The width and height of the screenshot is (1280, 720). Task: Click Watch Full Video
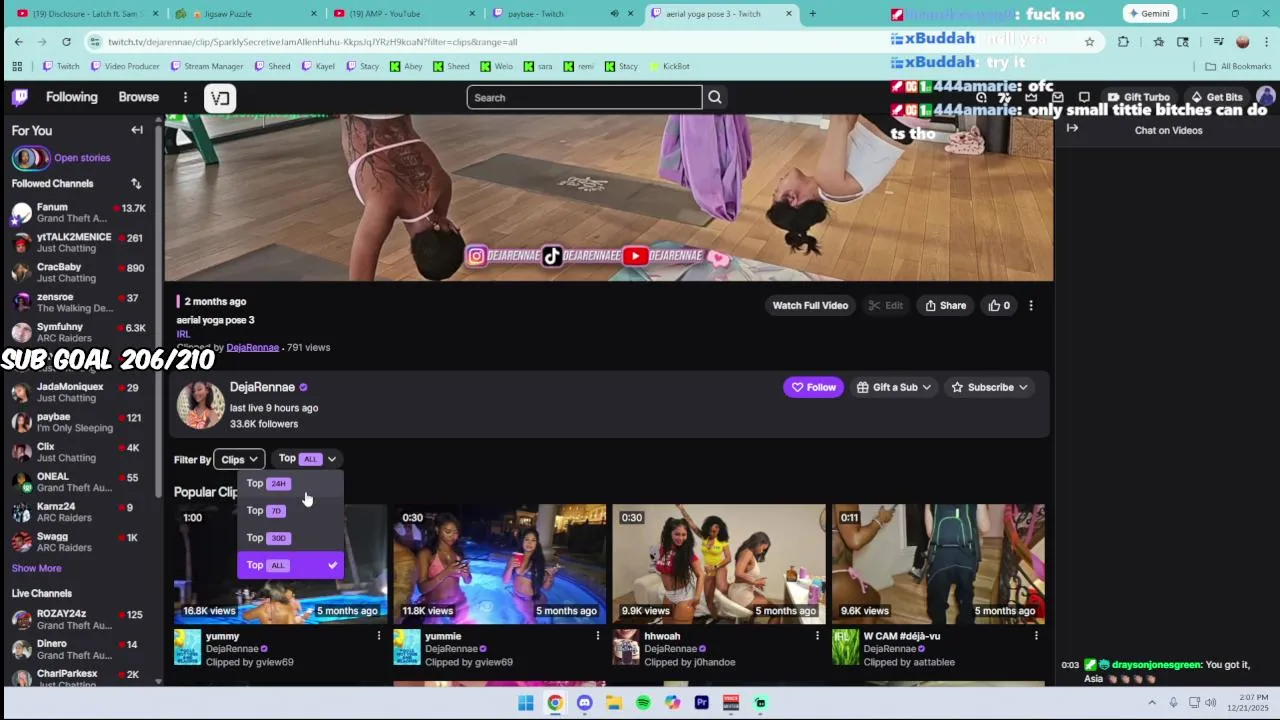810,305
